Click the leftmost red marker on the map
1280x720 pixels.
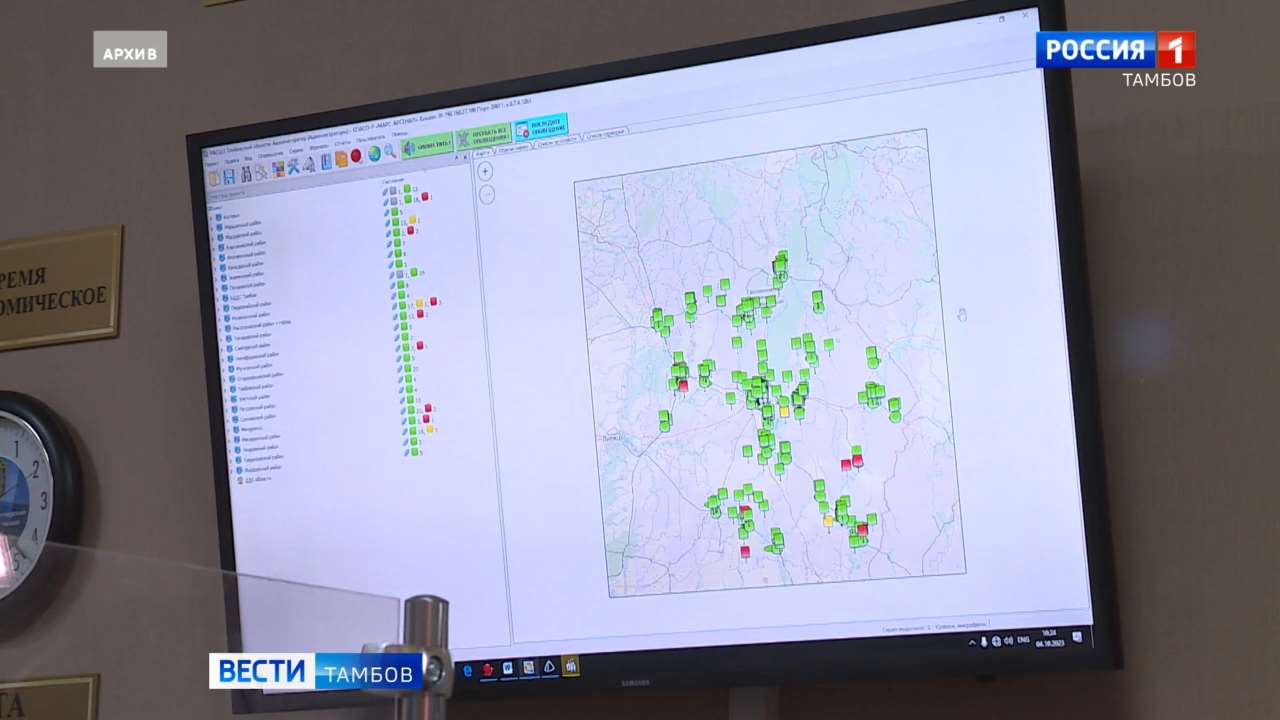click(x=683, y=385)
